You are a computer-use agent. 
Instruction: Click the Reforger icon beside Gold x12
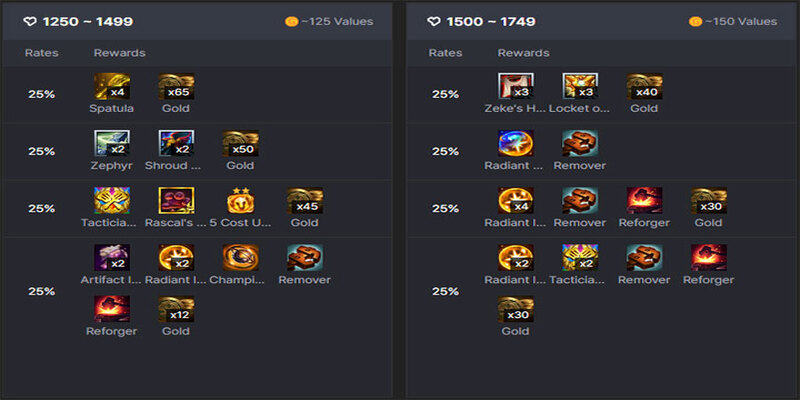point(112,309)
